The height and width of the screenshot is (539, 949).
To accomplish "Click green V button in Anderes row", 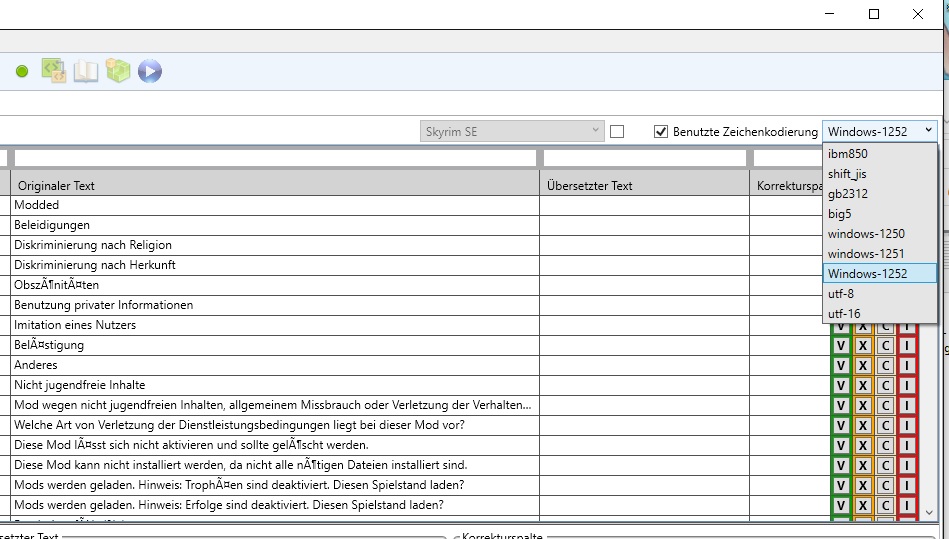I will coord(841,365).
